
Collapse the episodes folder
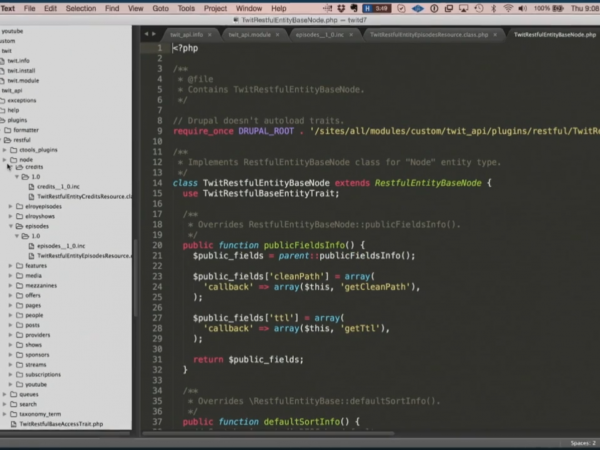10,226
